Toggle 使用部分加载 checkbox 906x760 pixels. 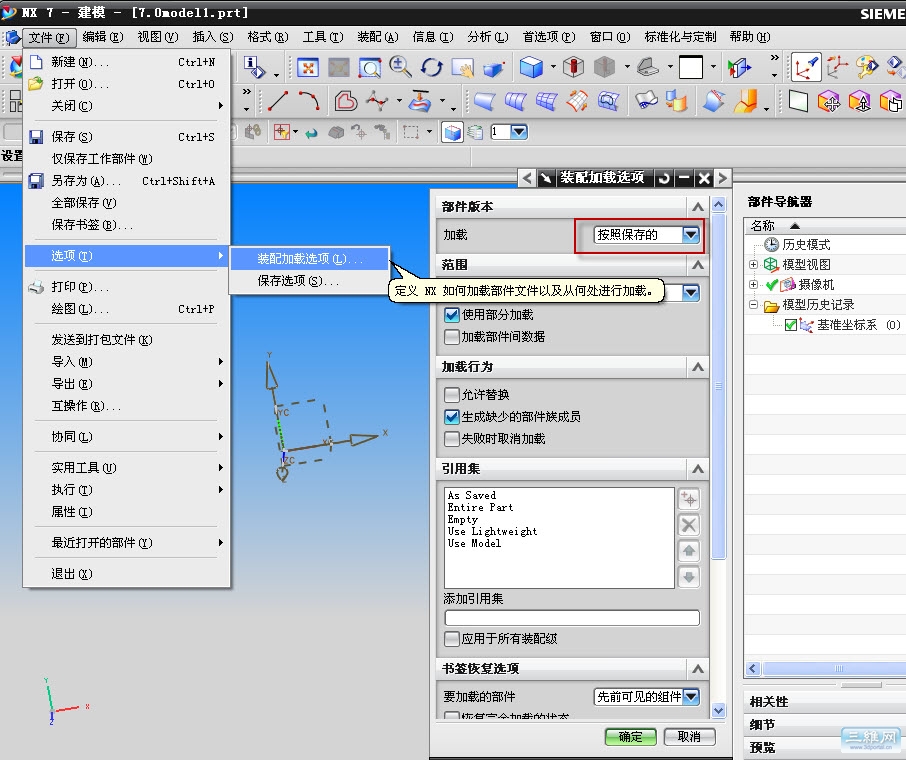pos(452,315)
